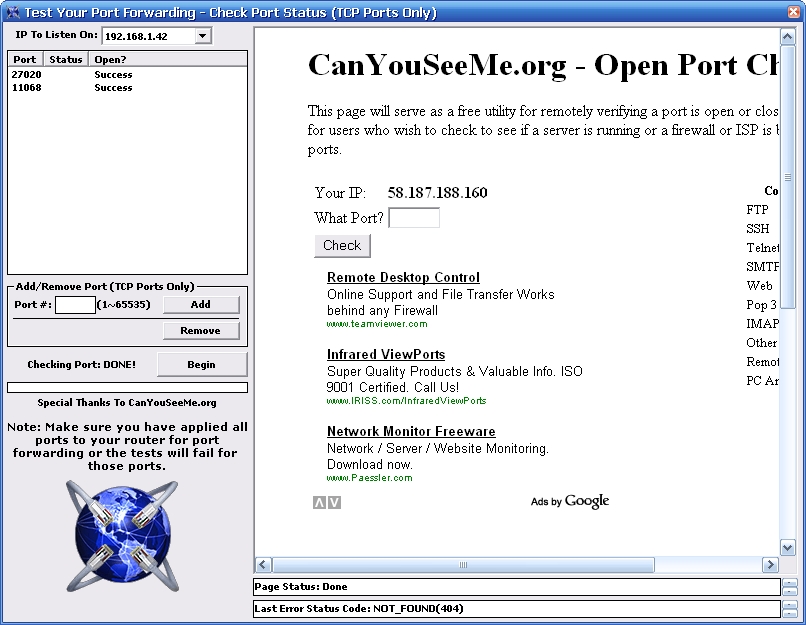This screenshot has height=625, width=806.
Task: Click the Port column header
Action: [x=25, y=59]
